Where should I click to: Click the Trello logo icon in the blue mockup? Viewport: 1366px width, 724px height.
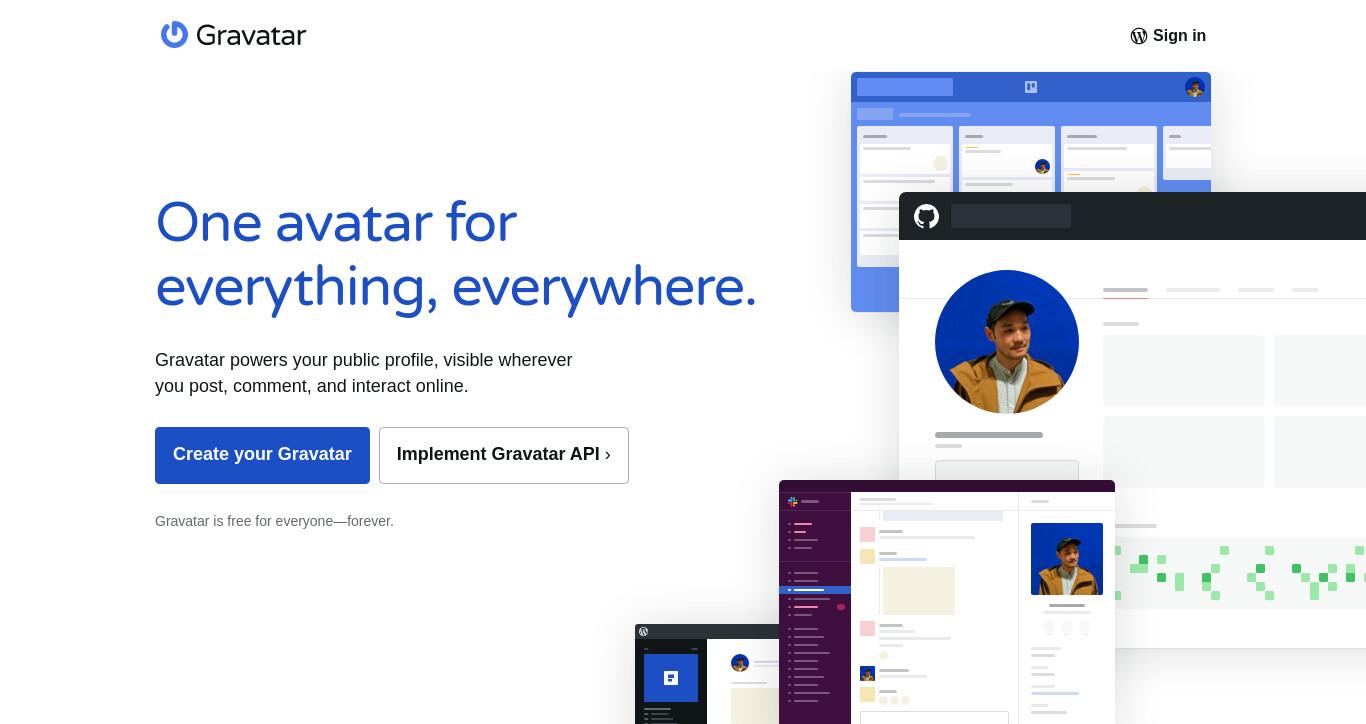pyautogui.click(x=1031, y=87)
